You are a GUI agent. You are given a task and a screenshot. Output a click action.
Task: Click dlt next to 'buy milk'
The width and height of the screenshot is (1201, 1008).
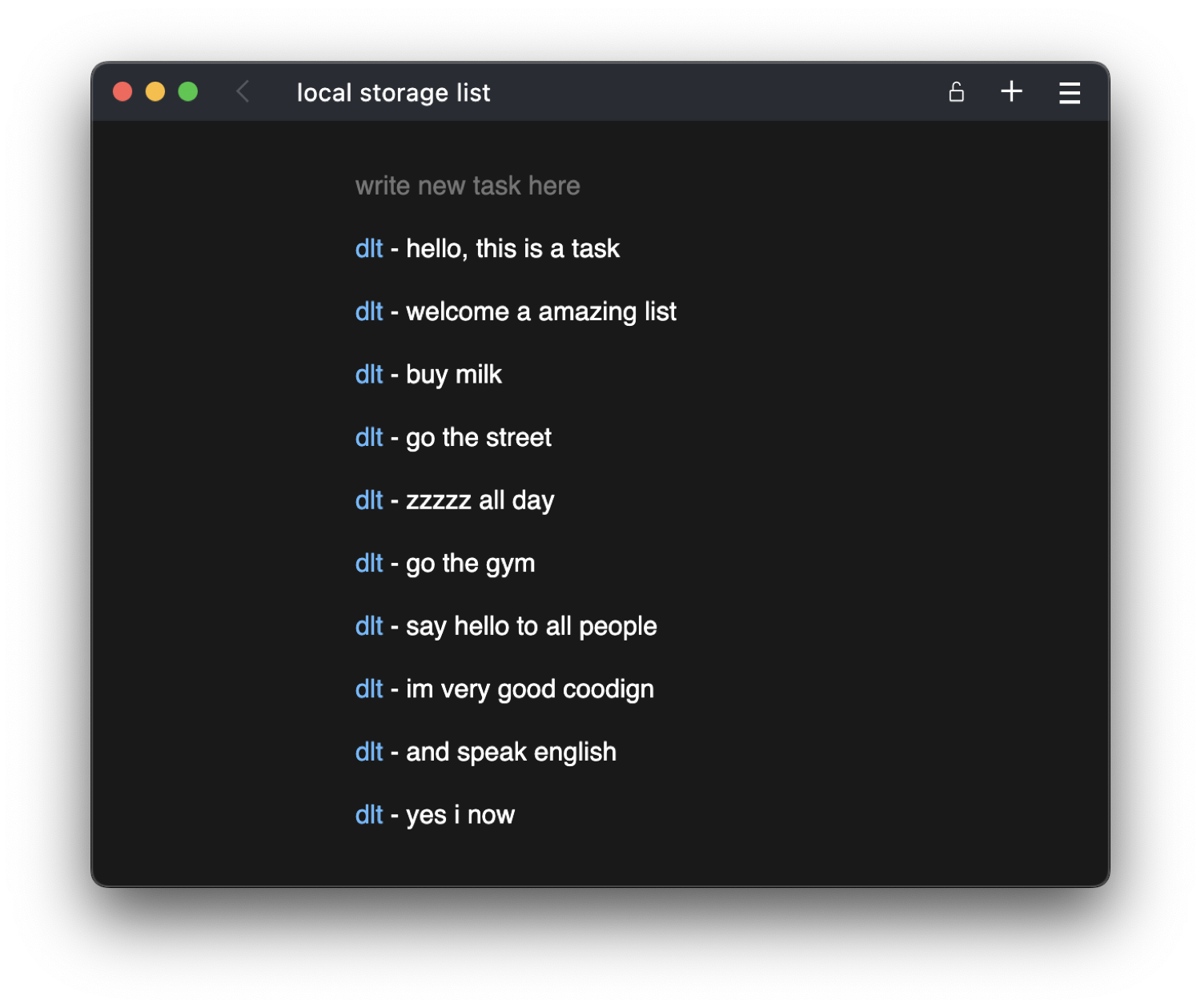click(369, 375)
